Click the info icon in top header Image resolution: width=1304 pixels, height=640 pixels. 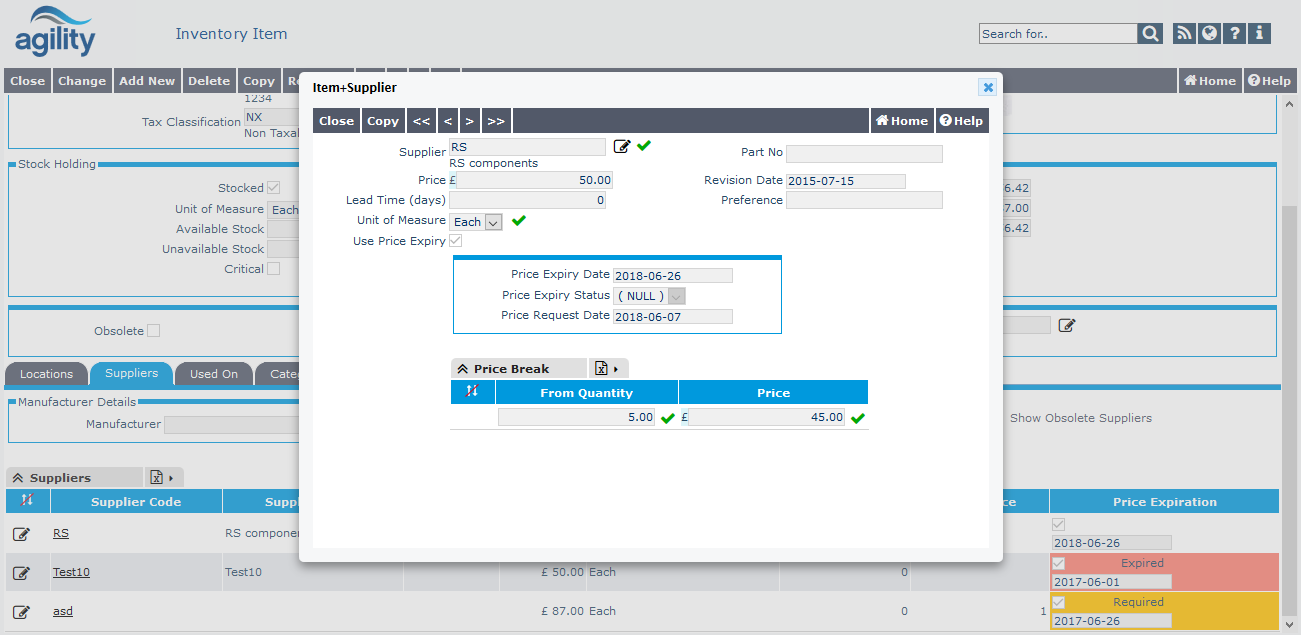(x=1260, y=33)
